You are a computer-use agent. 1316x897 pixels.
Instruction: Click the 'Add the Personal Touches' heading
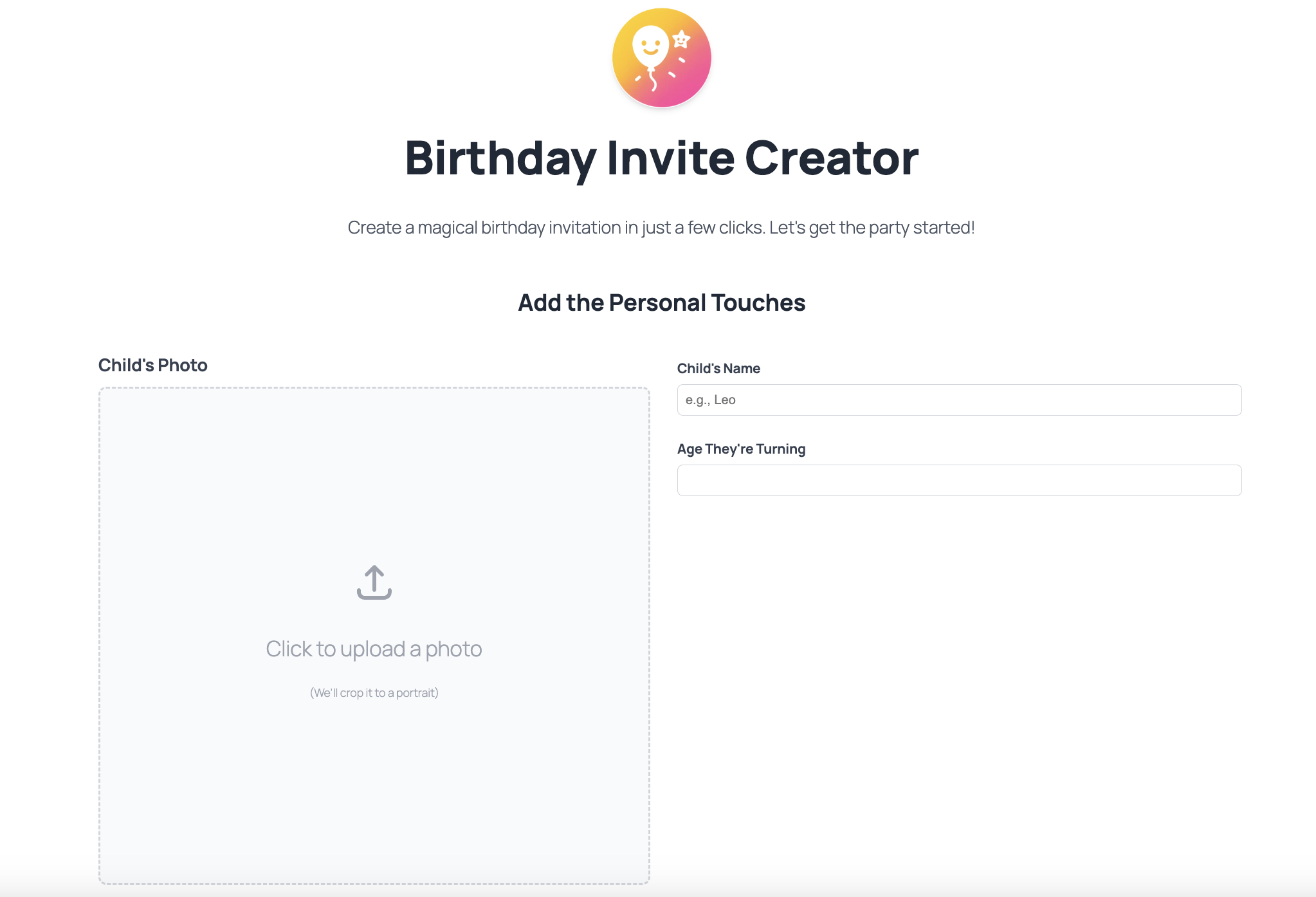[661, 302]
